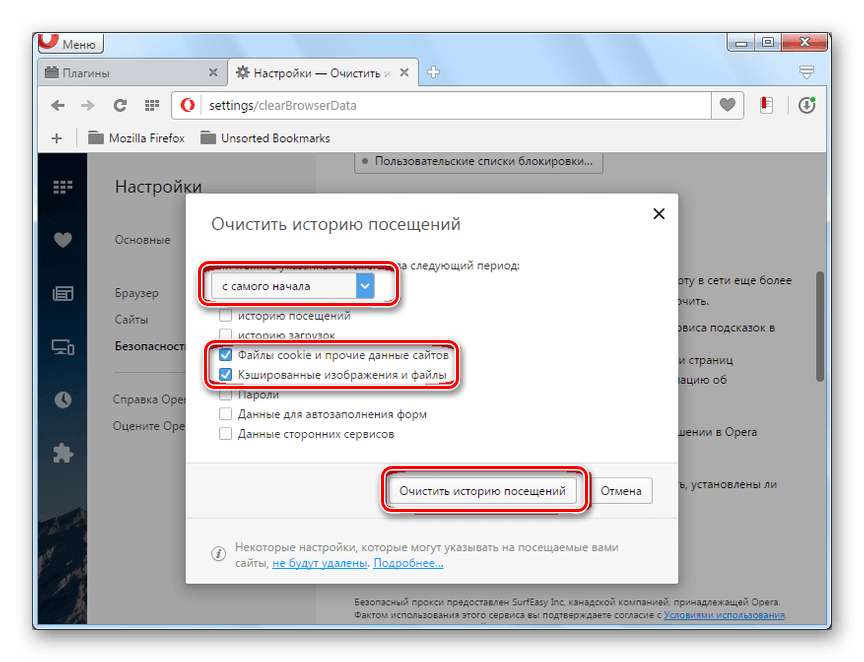This screenshot has width=864, height=662.
Task: Click the Opera logo in address bar
Action: 188,105
